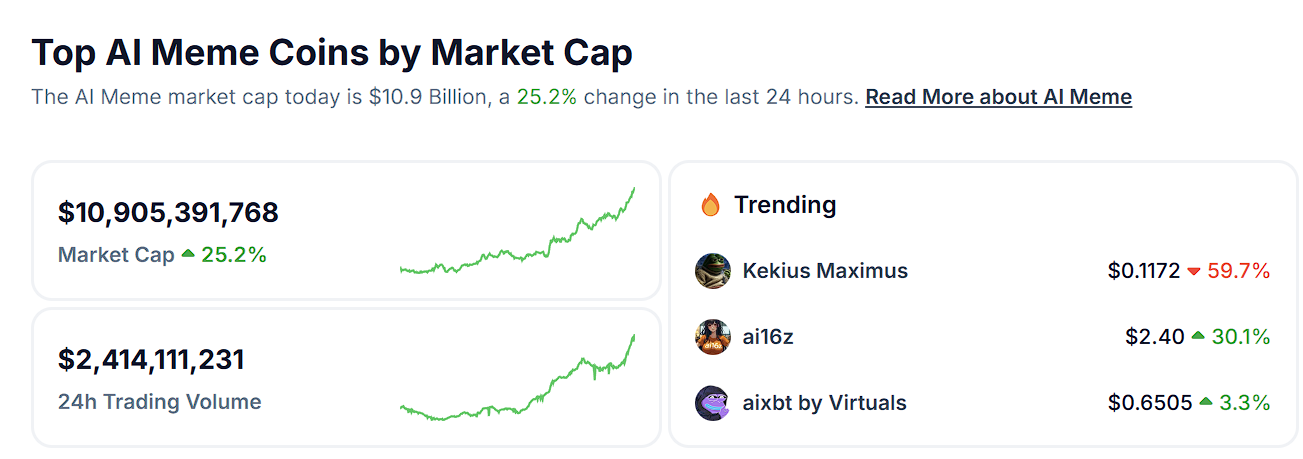Click the Kekius Maximus coin avatar icon
The image size is (1303, 459).
(713, 271)
